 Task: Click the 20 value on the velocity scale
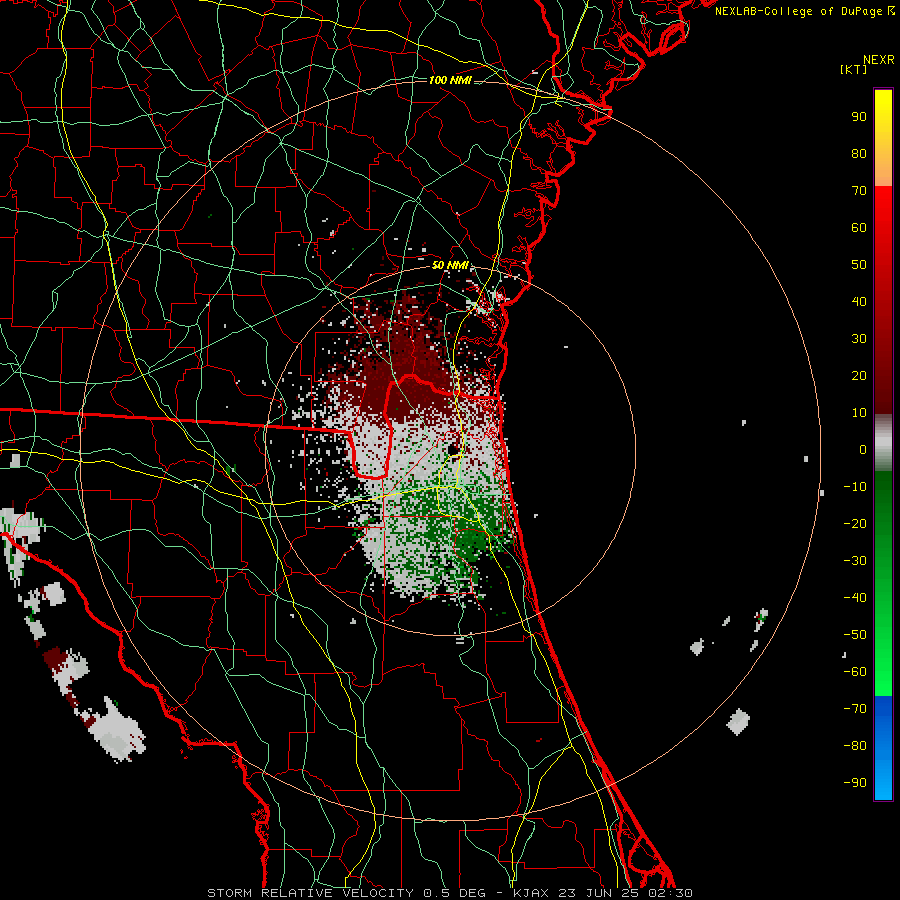pyautogui.click(x=859, y=375)
